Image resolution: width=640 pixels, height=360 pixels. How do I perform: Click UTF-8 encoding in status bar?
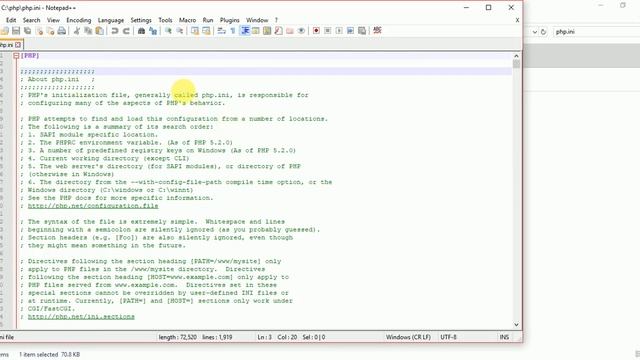(448, 337)
